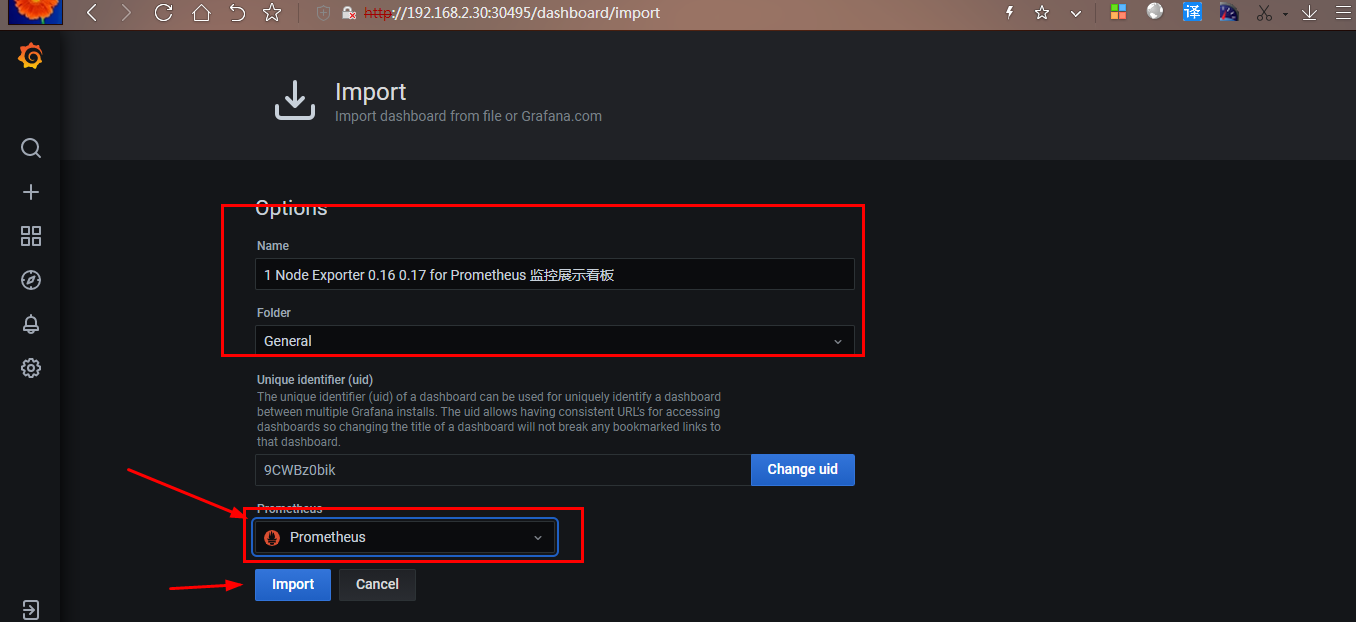
Task: Click the browser home icon
Action: [201, 13]
